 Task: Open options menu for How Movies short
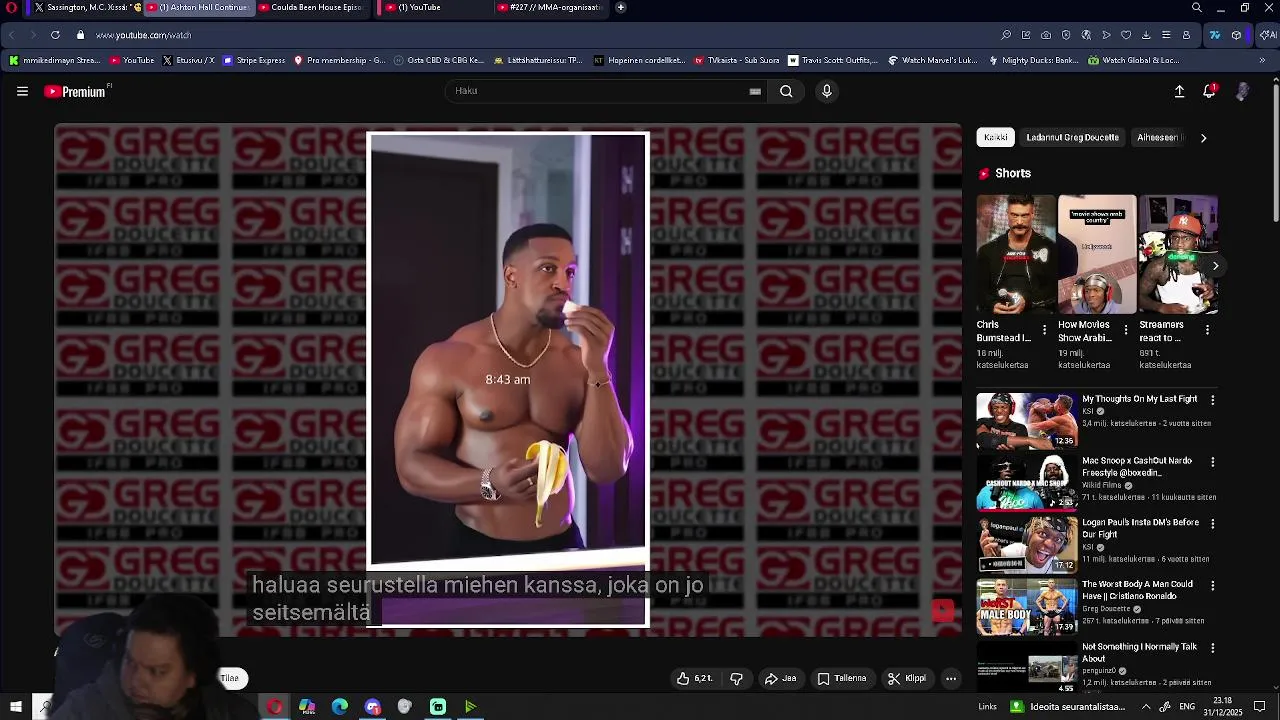click(1126, 330)
